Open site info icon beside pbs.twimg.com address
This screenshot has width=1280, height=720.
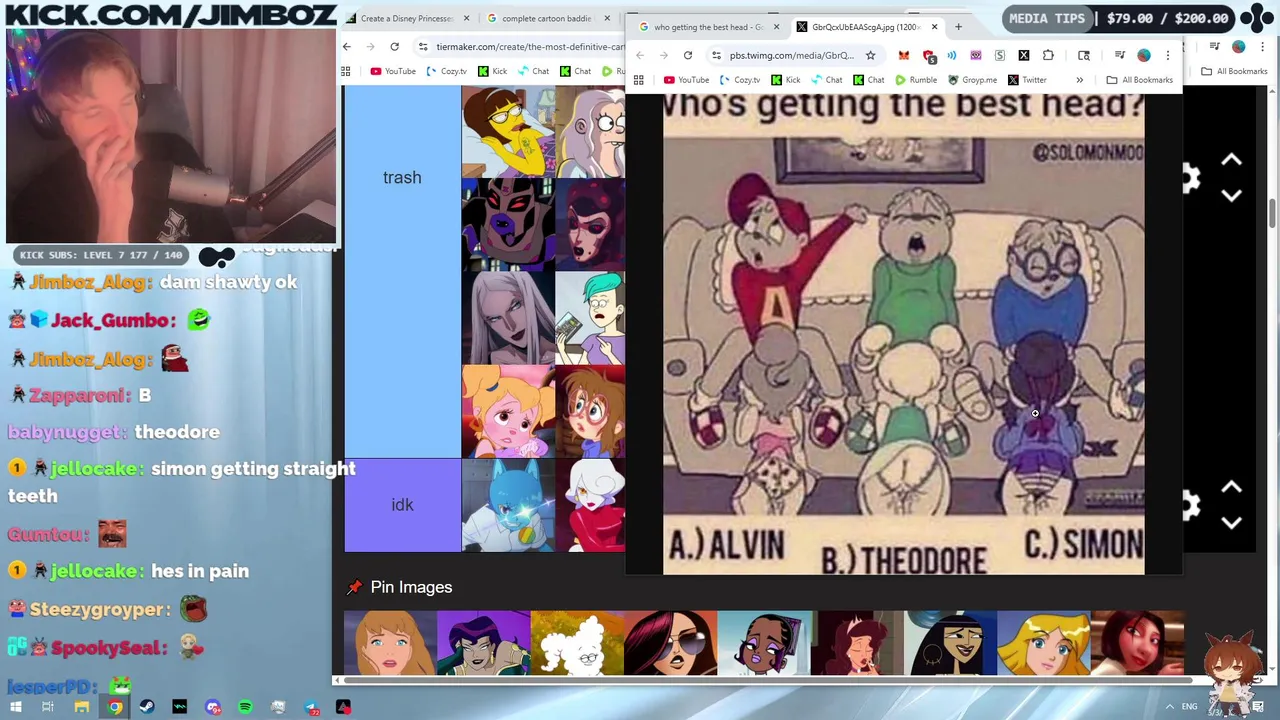[x=716, y=55]
